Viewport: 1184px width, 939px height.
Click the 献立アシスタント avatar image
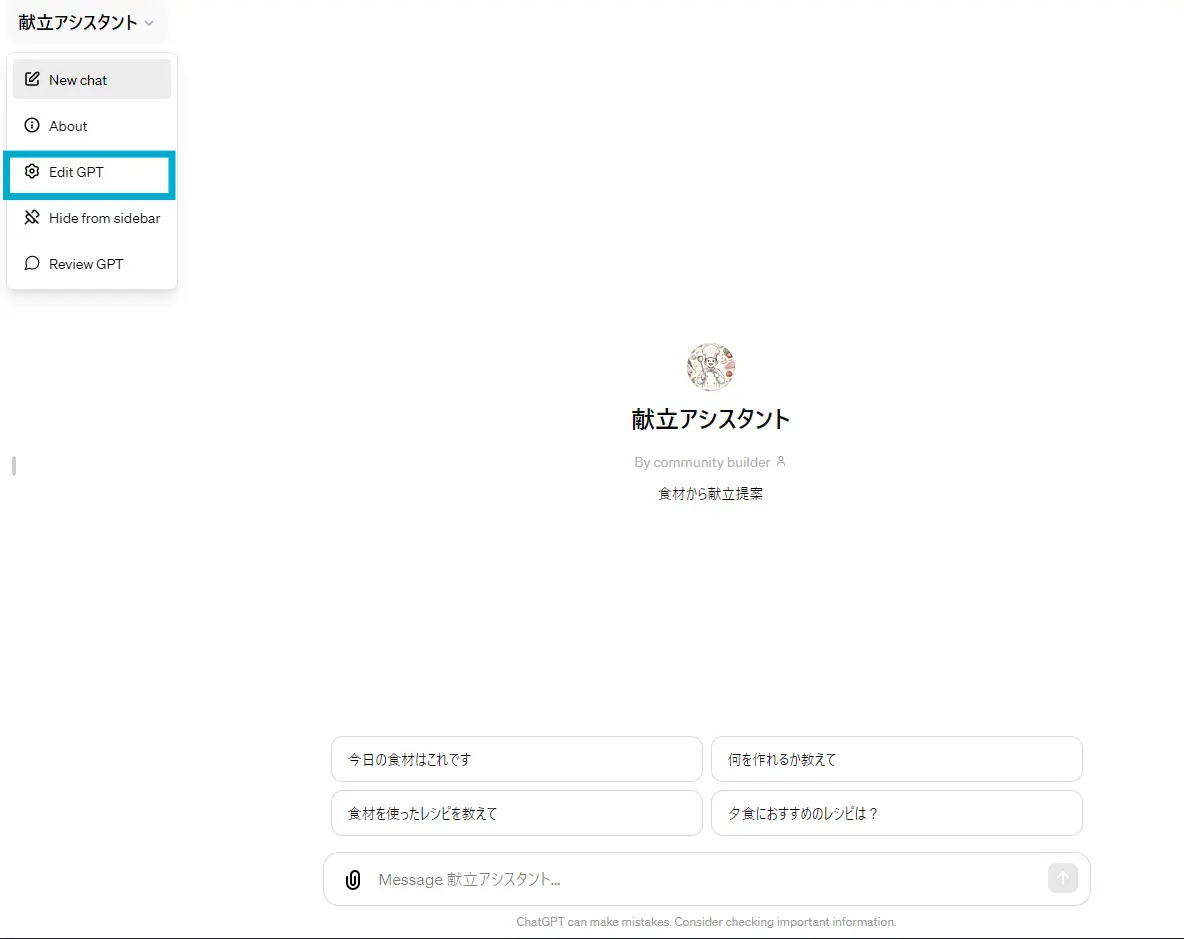pos(710,366)
